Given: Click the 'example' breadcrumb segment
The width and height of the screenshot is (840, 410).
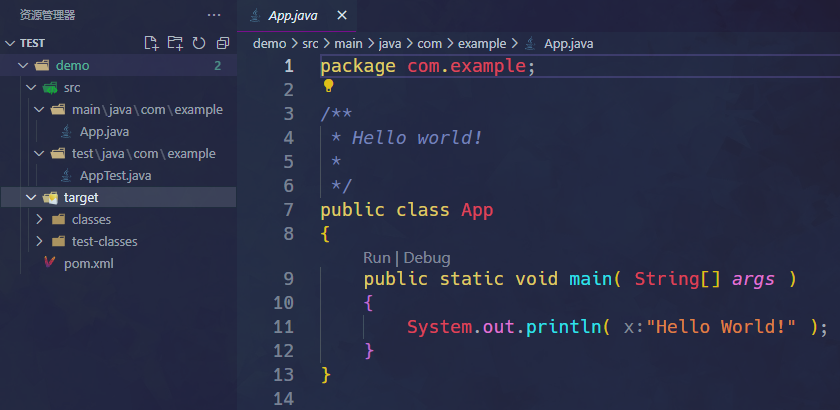Looking at the screenshot, I should click(x=483, y=43).
